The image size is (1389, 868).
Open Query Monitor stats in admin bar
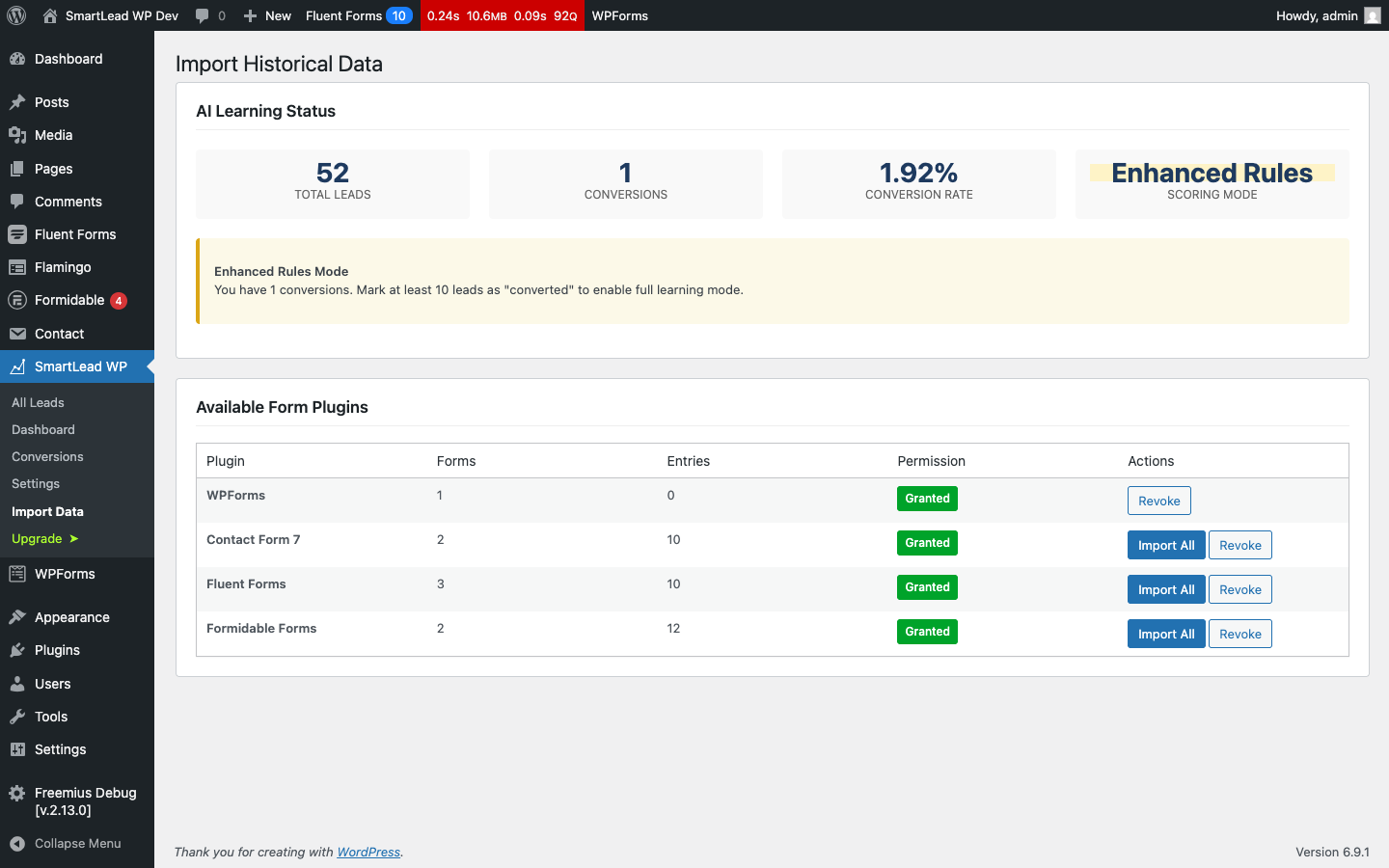[502, 15]
